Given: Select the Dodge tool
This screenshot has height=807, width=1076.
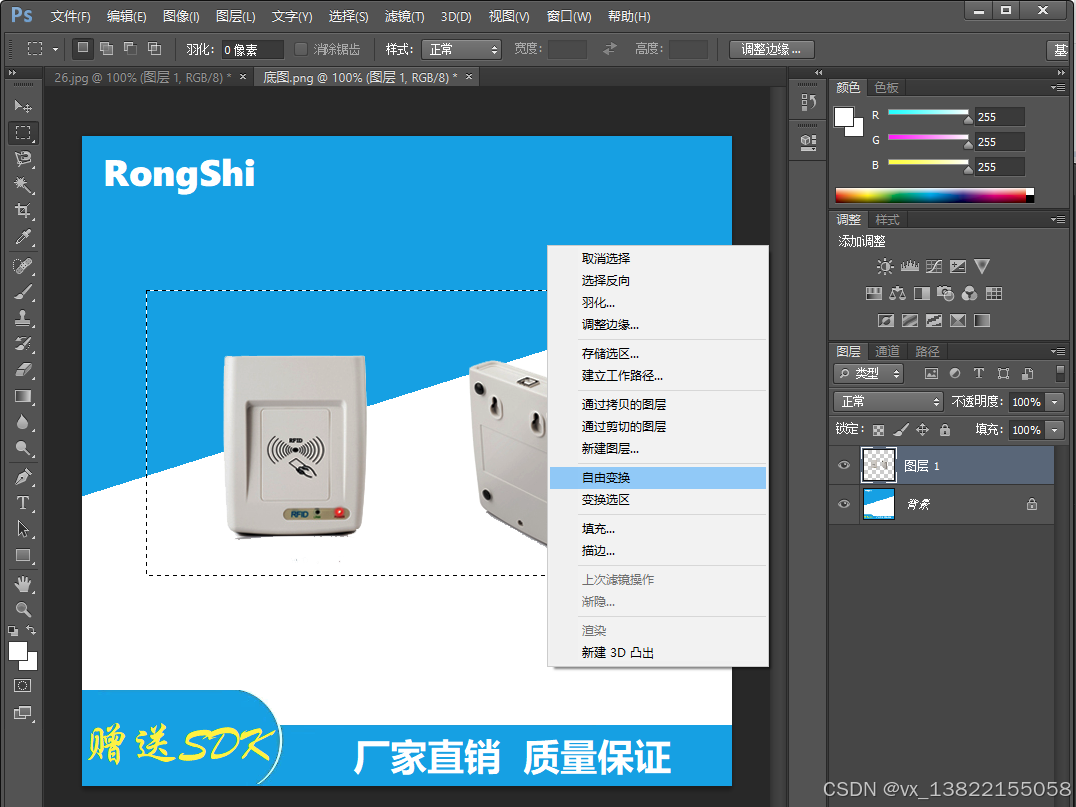Looking at the screenshot, I should (x=23, y=448).
